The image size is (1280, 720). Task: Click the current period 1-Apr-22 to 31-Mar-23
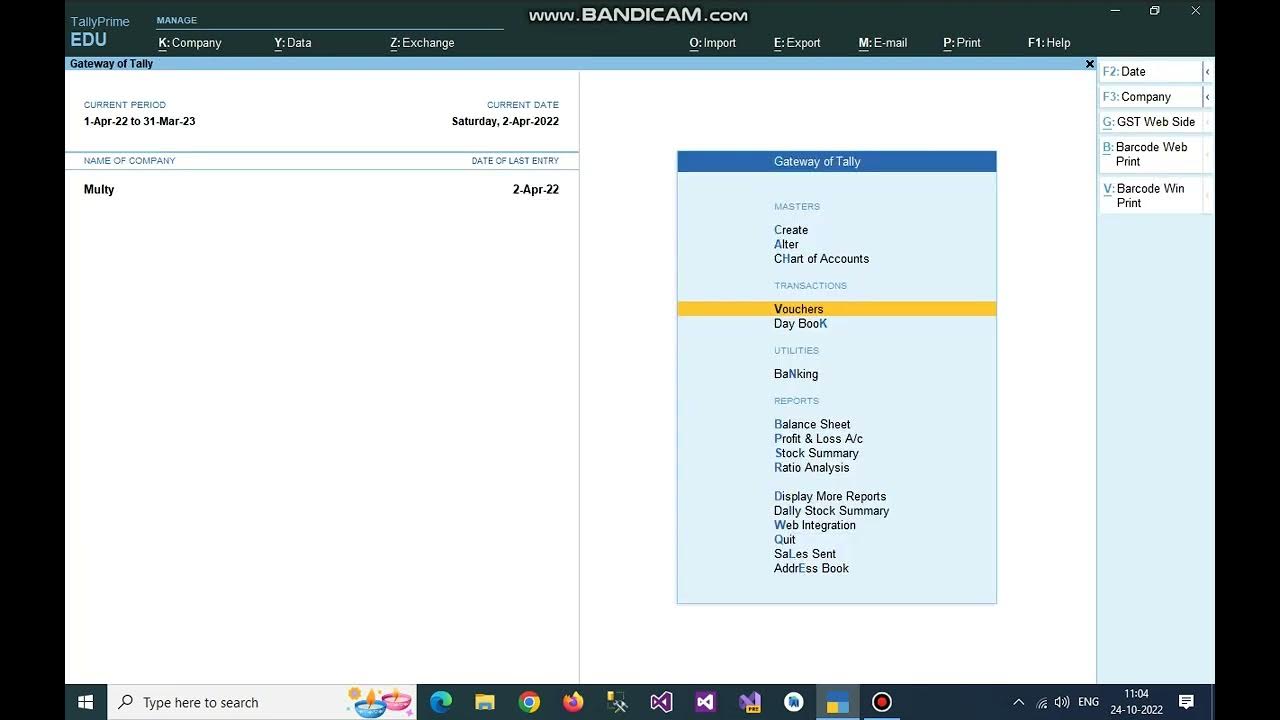tap(140, 122)
